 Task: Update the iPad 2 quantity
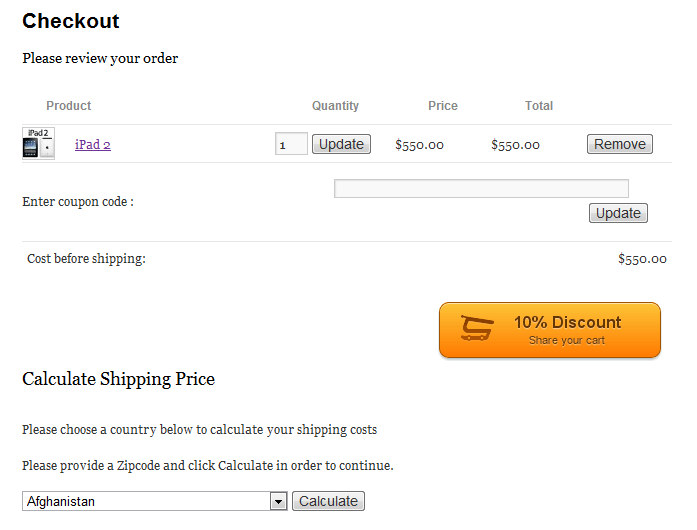tap(341, 144)
